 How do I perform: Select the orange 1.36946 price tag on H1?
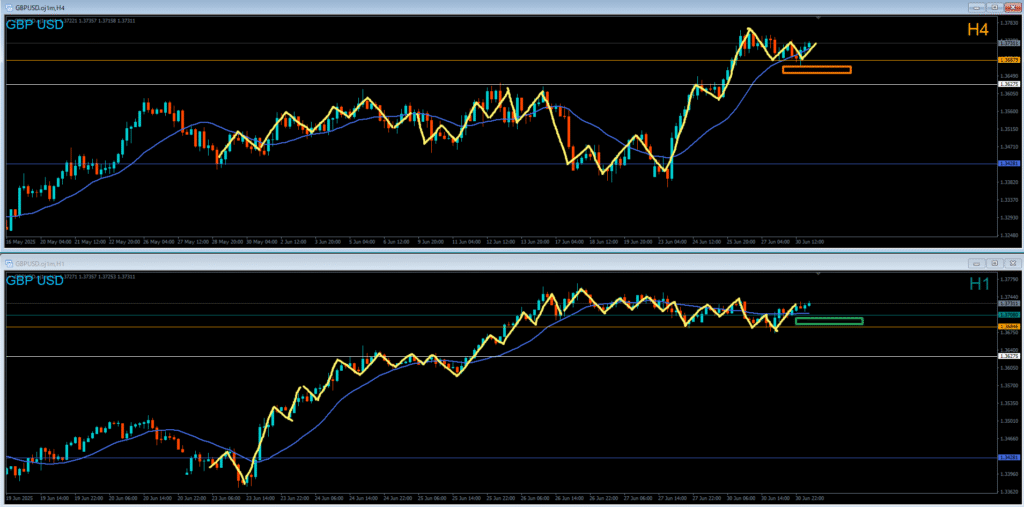(1010, 325)
